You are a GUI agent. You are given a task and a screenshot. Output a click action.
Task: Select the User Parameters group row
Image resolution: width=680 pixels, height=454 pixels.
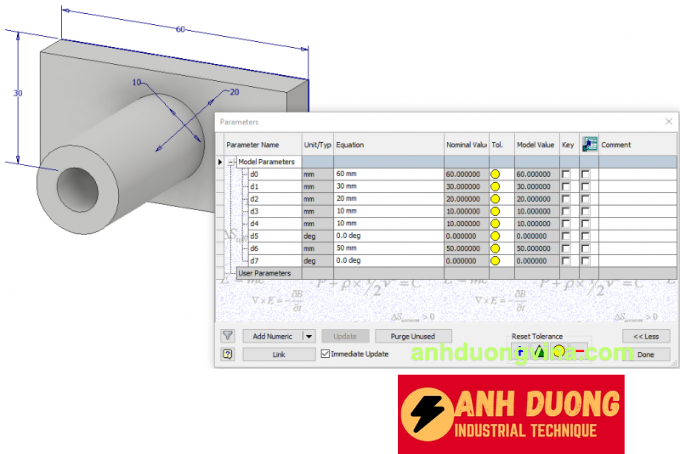tap(264, 272)
